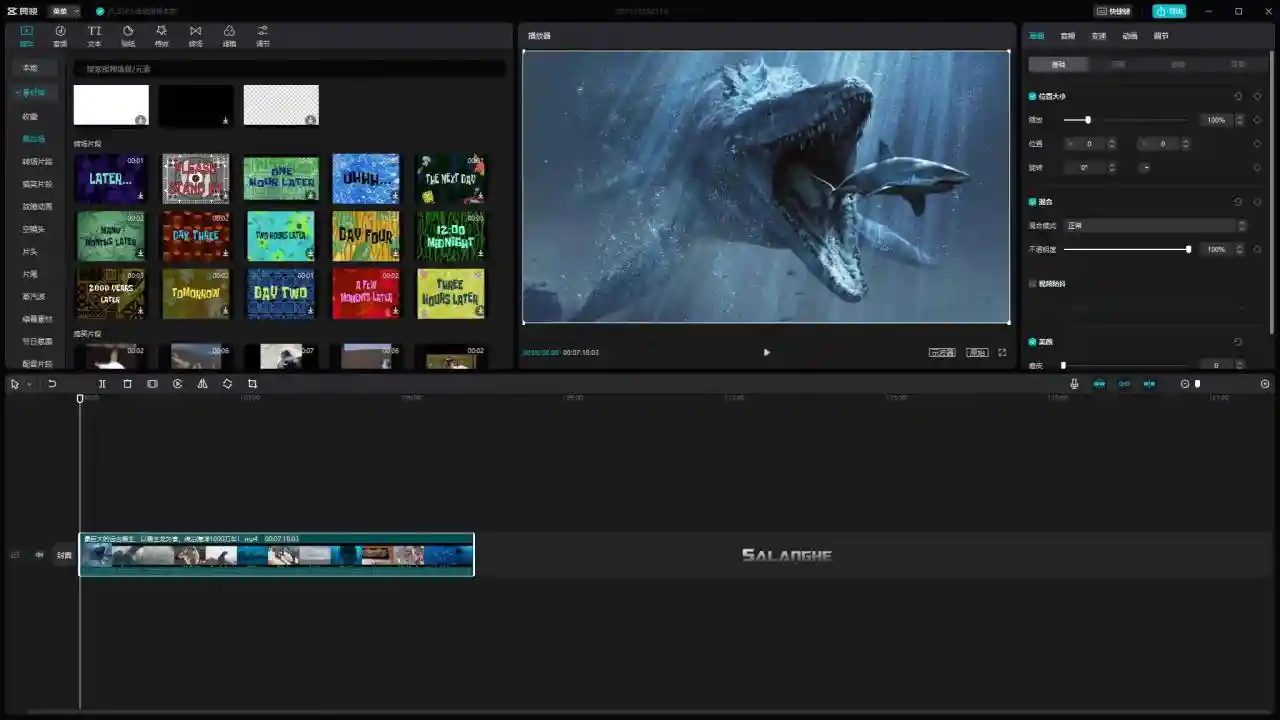Switch to the 变速 (Speed) tab

pos(1098,36)
